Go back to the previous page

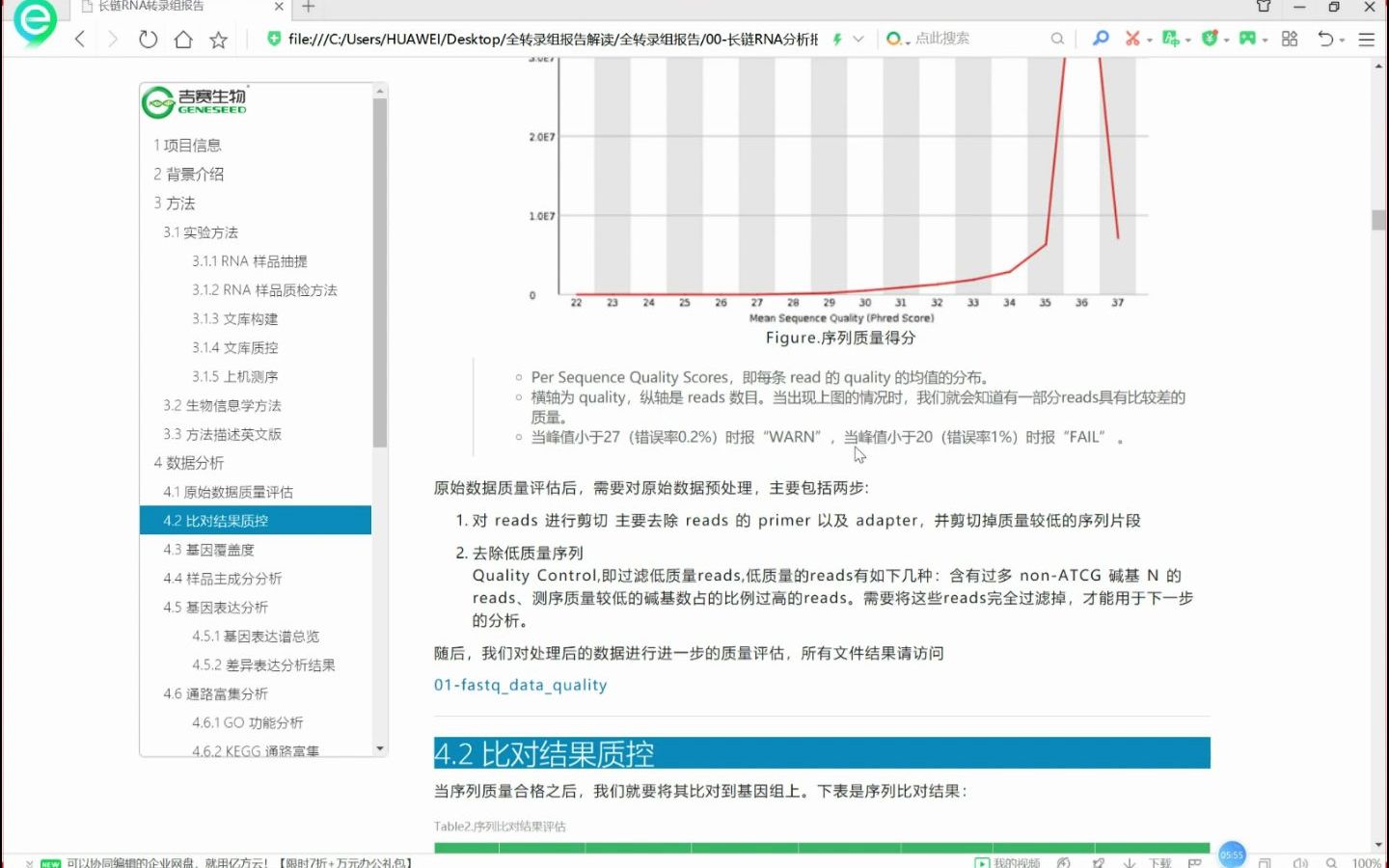pos(80,40)
